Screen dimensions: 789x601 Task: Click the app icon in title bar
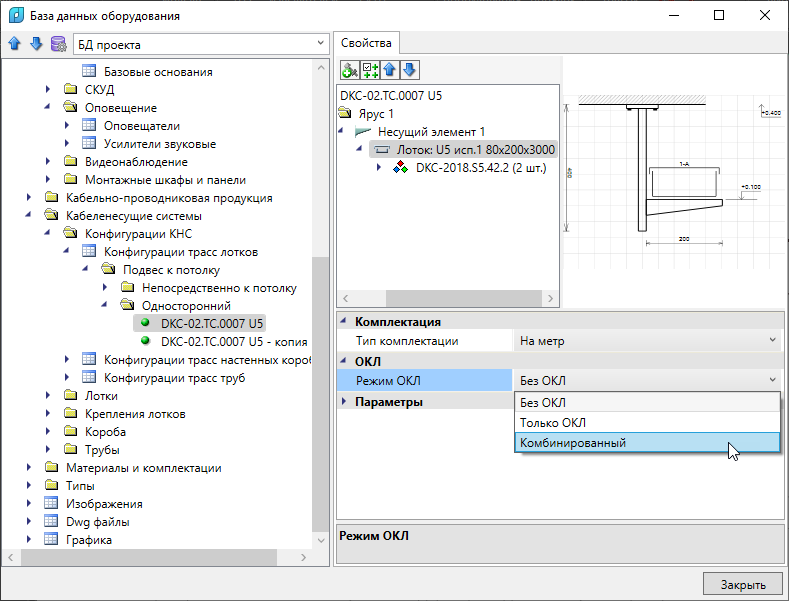[17, 15]
